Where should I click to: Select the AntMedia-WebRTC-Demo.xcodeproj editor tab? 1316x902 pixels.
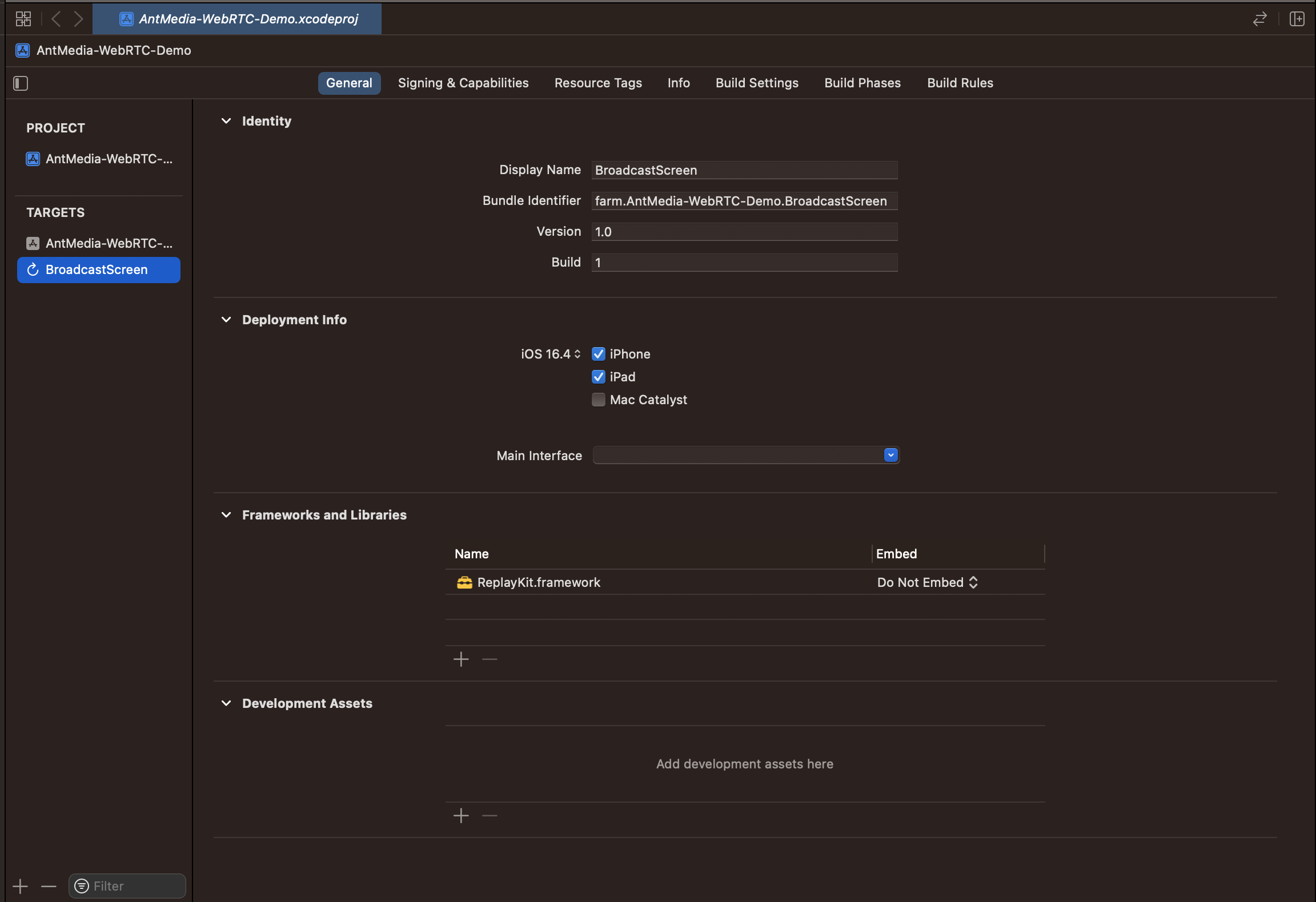coord(237,19)
